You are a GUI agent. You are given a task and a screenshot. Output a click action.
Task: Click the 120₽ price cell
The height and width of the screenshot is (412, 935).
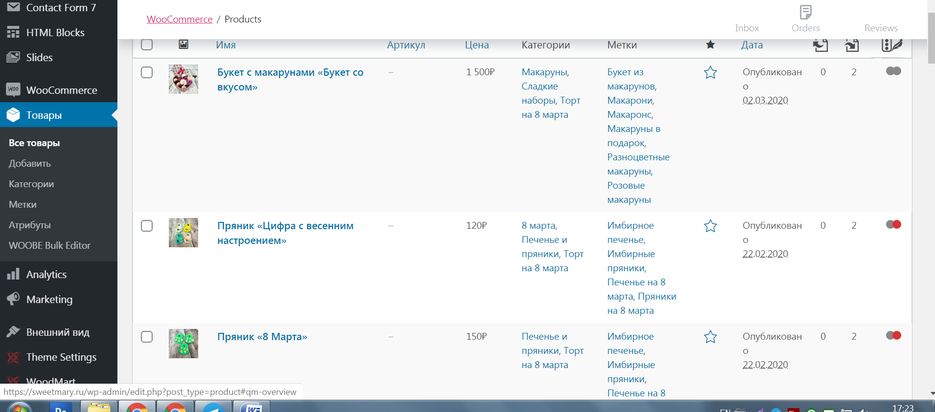pos(477,226)
